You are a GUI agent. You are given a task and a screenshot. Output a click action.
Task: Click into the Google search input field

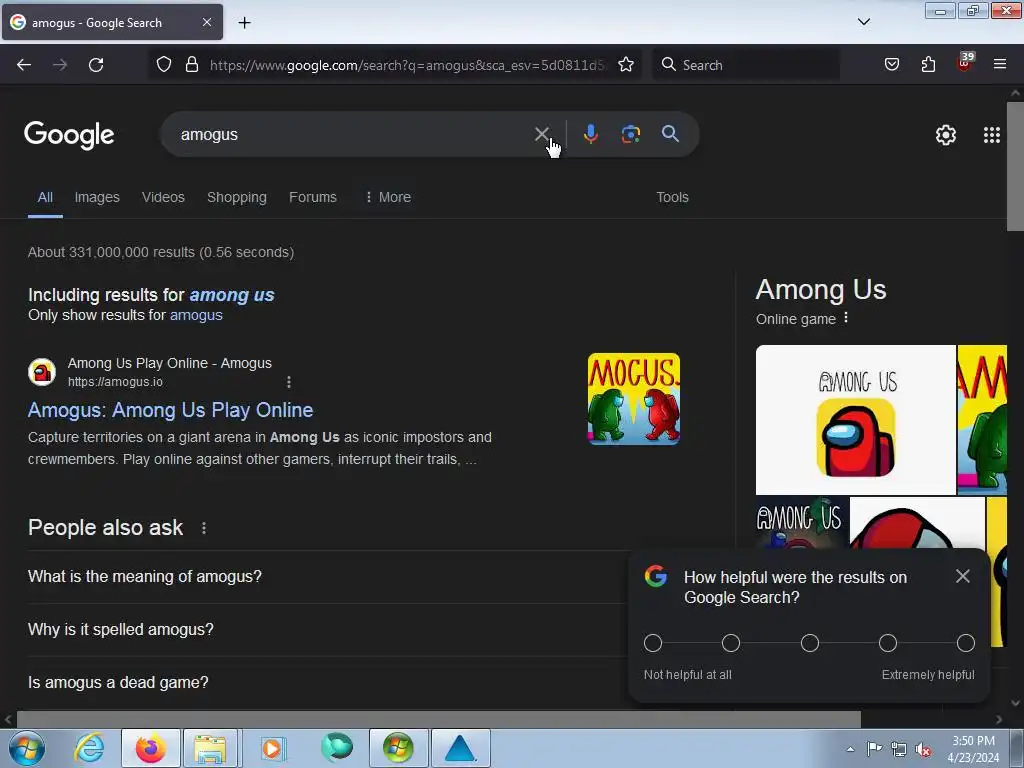[353, 135]
